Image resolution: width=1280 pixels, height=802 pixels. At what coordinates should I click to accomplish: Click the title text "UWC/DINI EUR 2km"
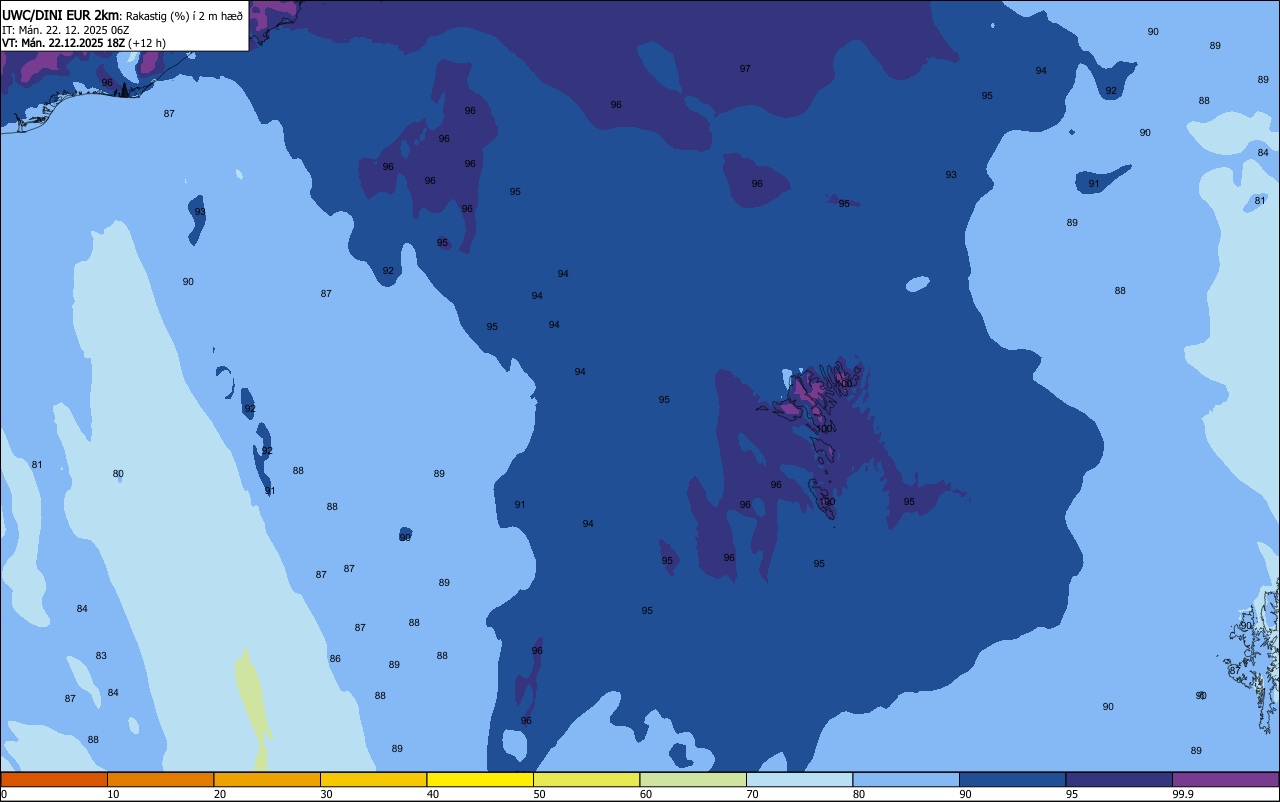point(60,14)
